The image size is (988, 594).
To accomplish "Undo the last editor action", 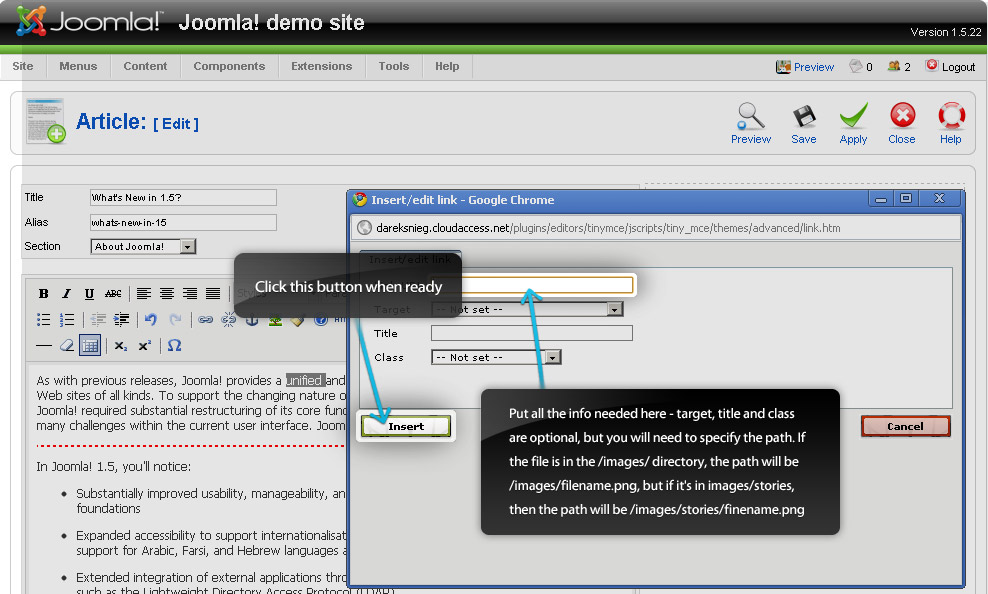I will (x=151, y=320).
